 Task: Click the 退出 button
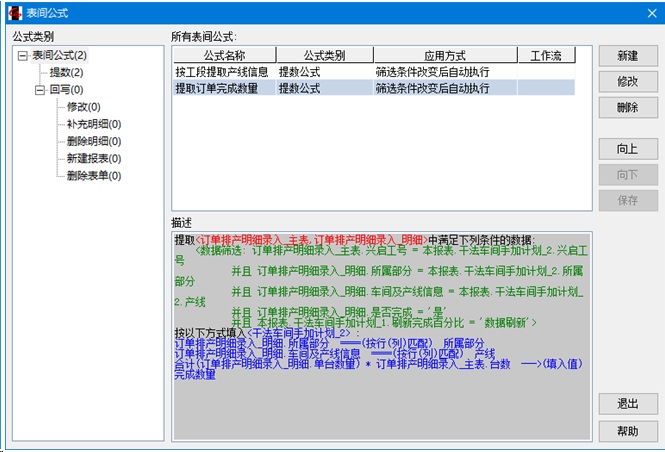pos(627,404)
